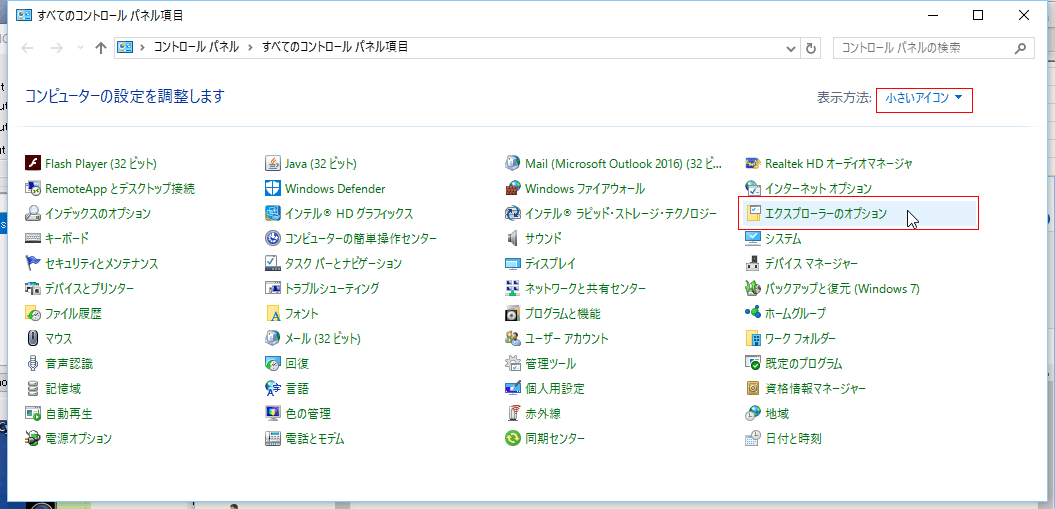Open コンピューターの簡単操作センター link
Viewport: 1055px width, 509px height.
tap(361, 239)
